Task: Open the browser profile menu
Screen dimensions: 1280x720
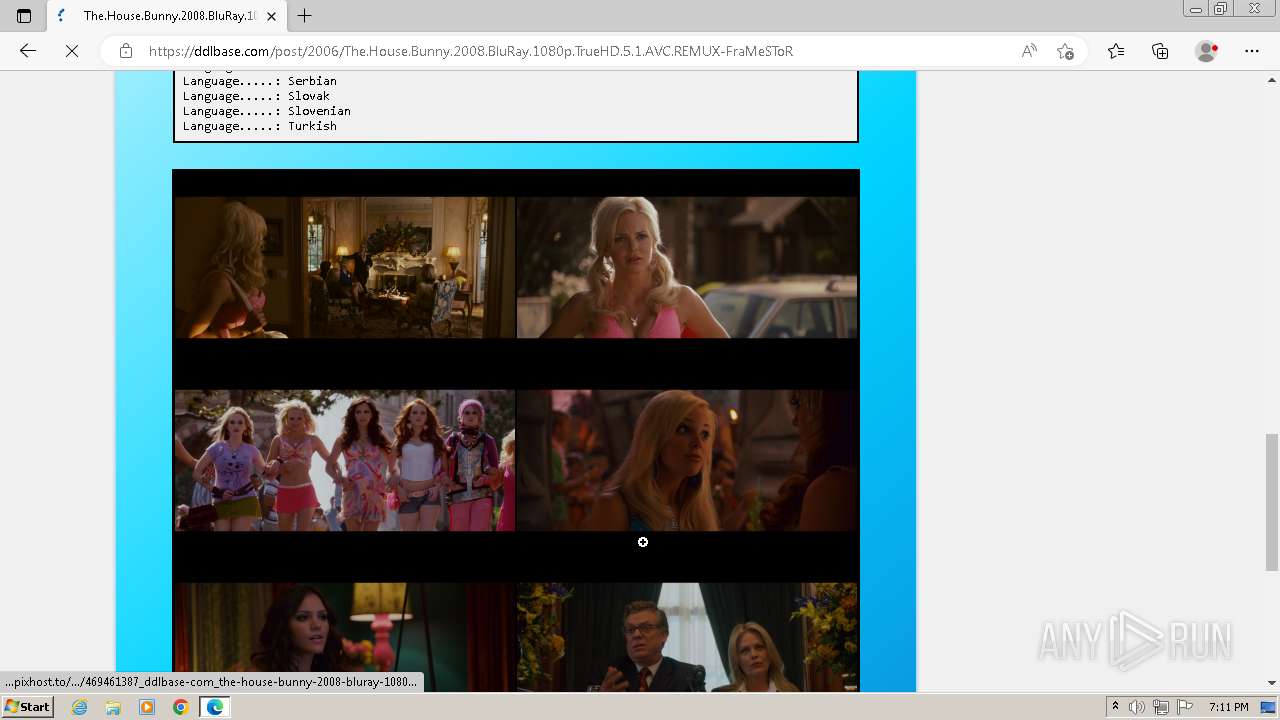Action: (x=1207, y=51)
